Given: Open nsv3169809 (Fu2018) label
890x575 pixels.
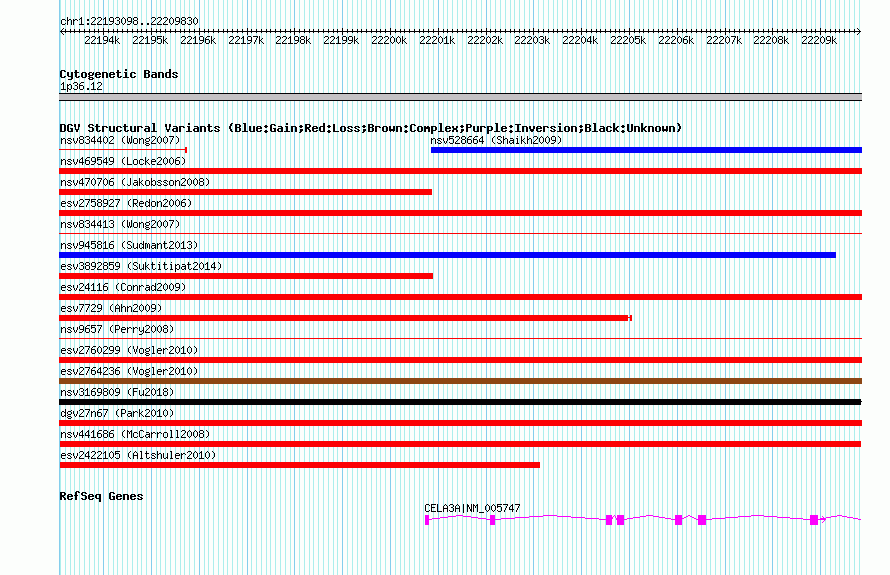Looking at the screenshot, I should [x=117, y=392].
